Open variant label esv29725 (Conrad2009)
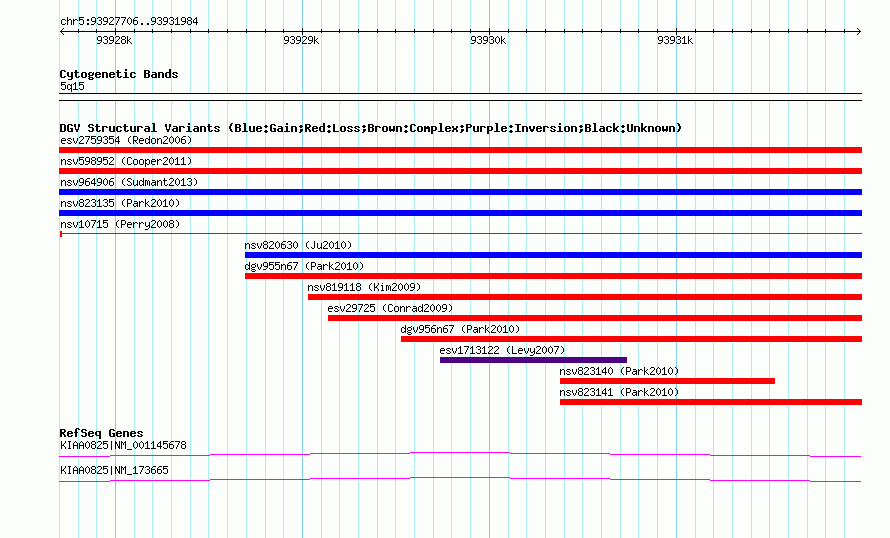 pos(390,308)
